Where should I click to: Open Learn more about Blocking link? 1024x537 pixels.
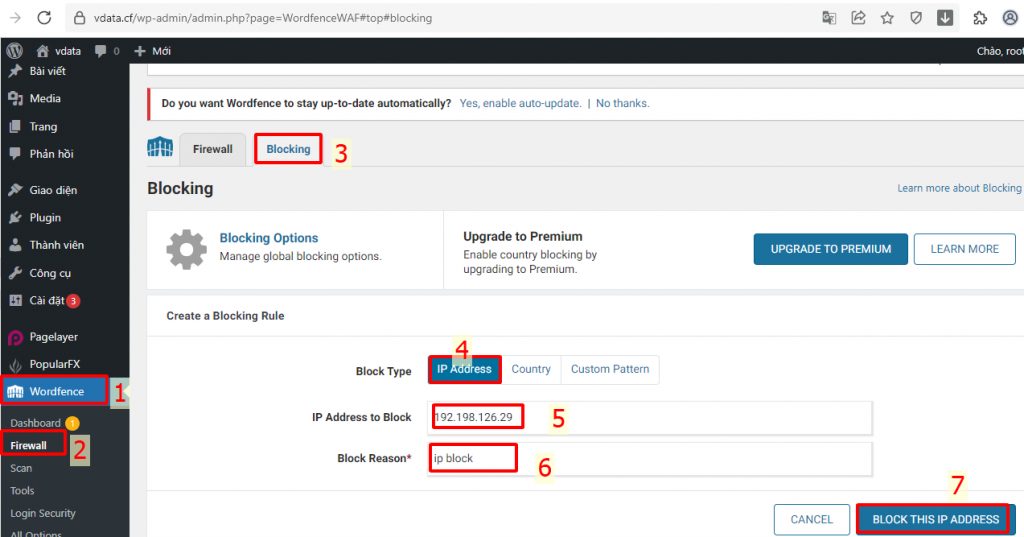pyautogui.click(x=959, y=188)
